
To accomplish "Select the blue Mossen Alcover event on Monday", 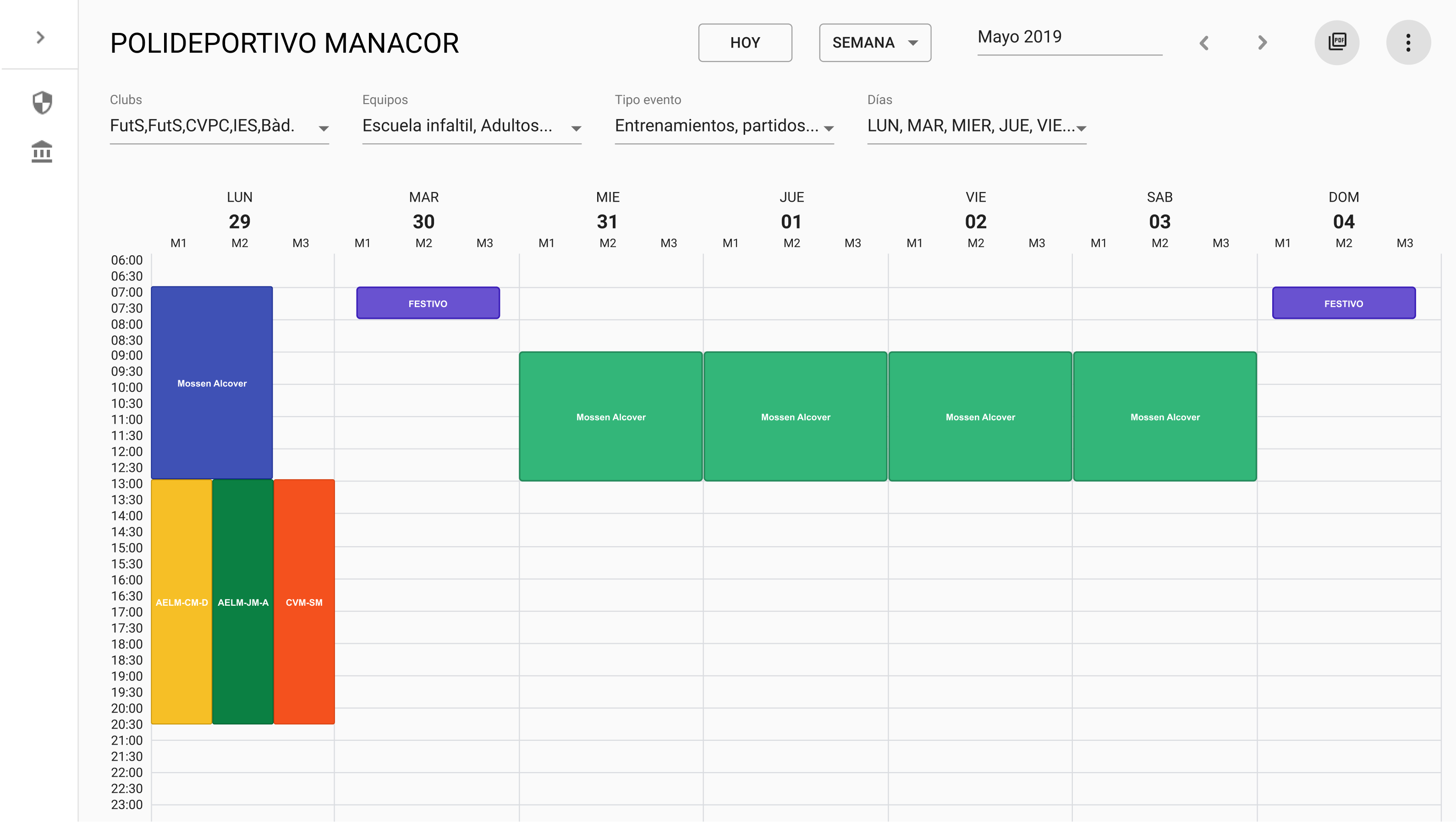I will [212, 383].
